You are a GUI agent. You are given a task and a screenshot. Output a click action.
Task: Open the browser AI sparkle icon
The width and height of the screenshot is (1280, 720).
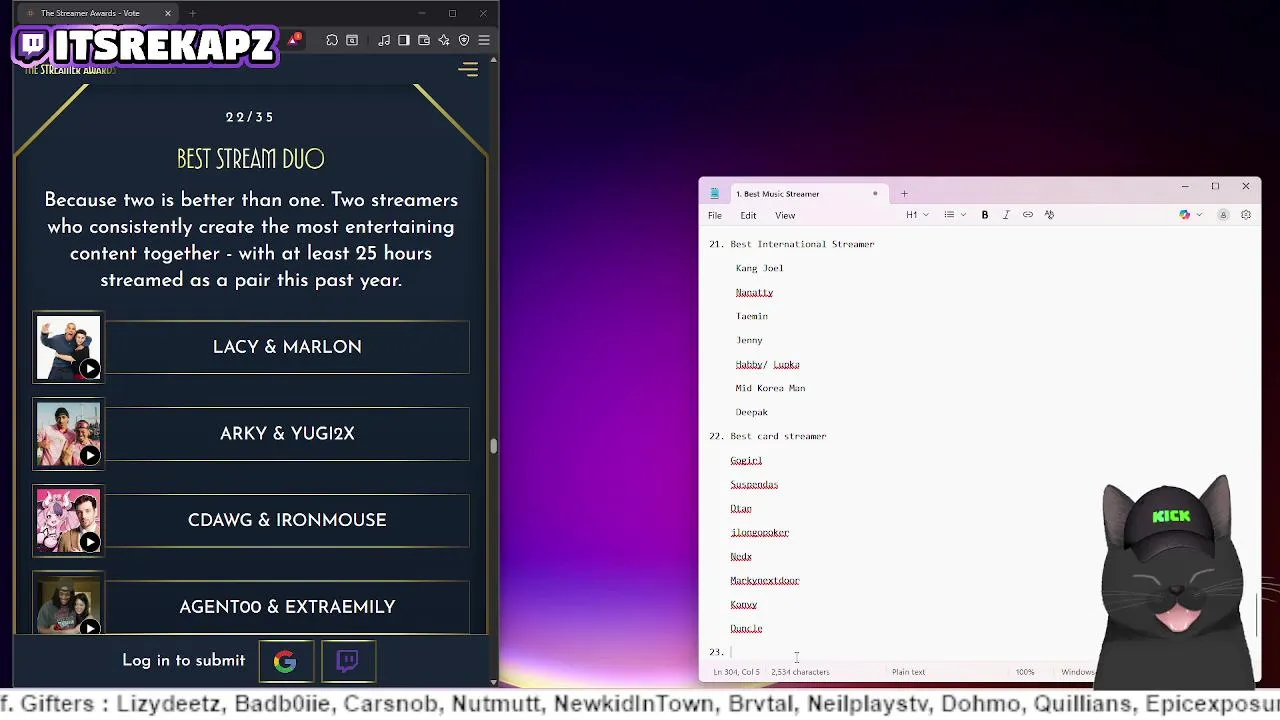tap(444, 40)
